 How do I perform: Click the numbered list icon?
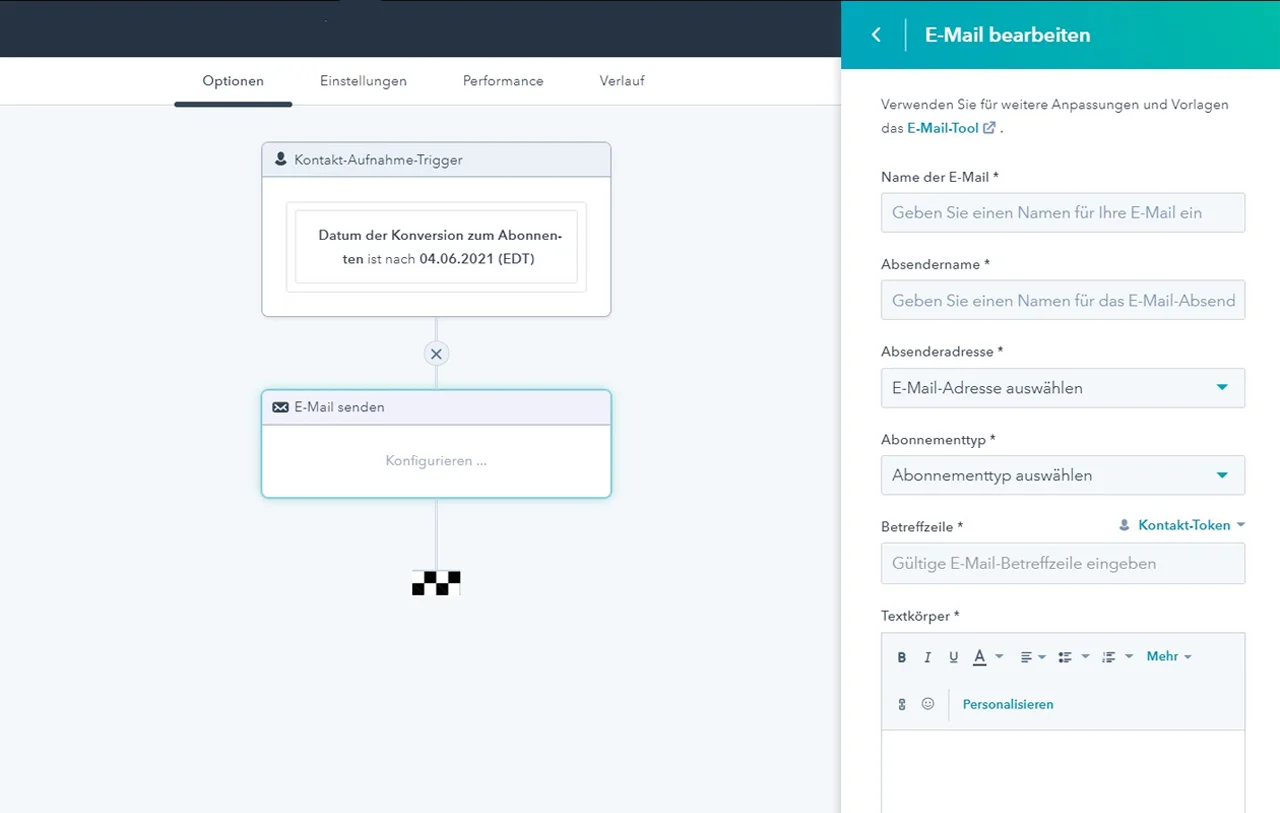point(1108,657)
